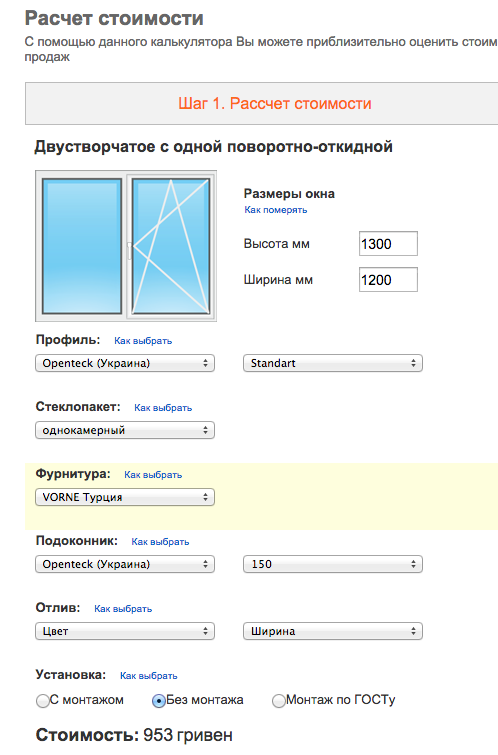Open the Отлив Цвет color dropdown
This screenshot has height=755, width=498.
(125, 631)
